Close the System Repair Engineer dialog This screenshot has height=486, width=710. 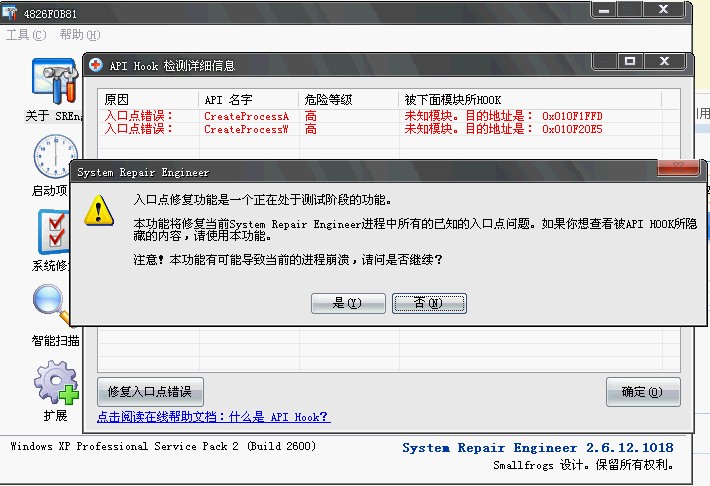tap(678, 166)
